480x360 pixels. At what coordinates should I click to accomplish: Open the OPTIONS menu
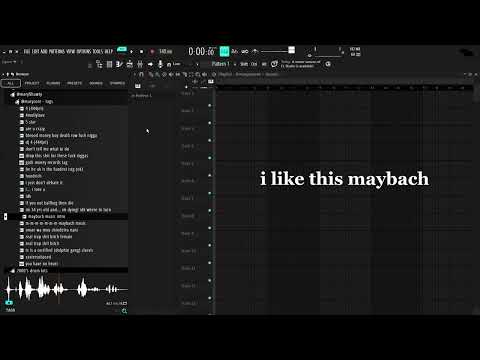(x=84, y=52)
